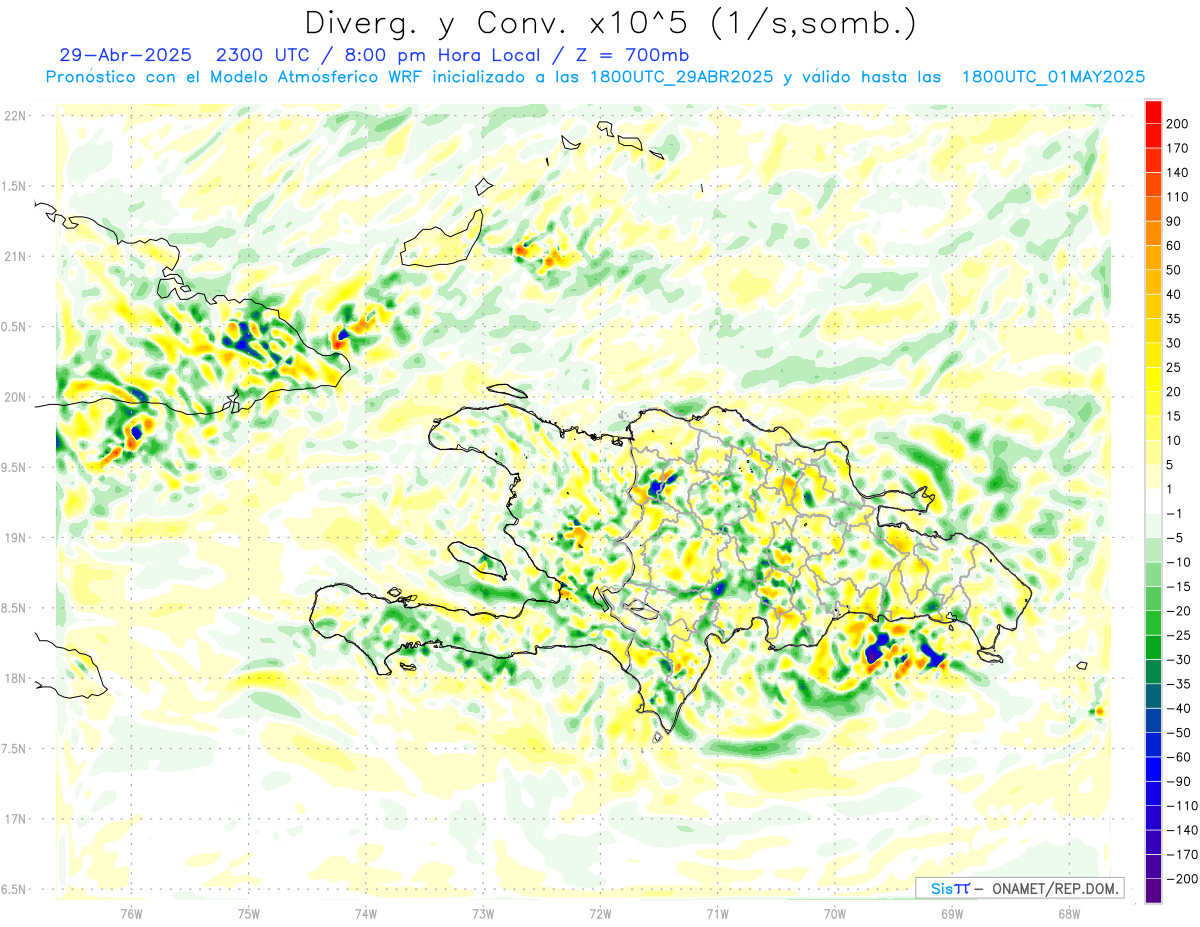Click the '-200' value on the color scale

(1182, 879)
